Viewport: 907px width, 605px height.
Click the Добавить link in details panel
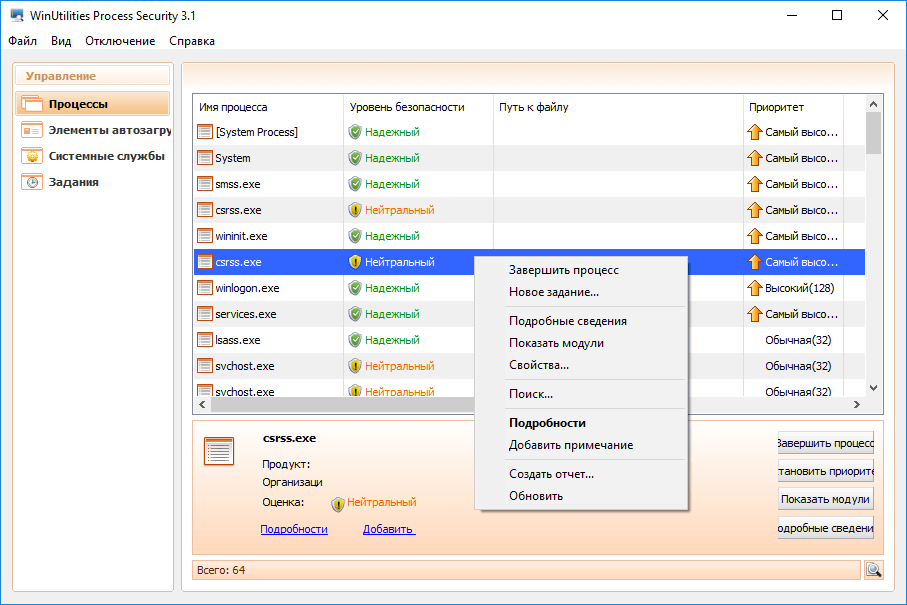click(x=389, y=529)
